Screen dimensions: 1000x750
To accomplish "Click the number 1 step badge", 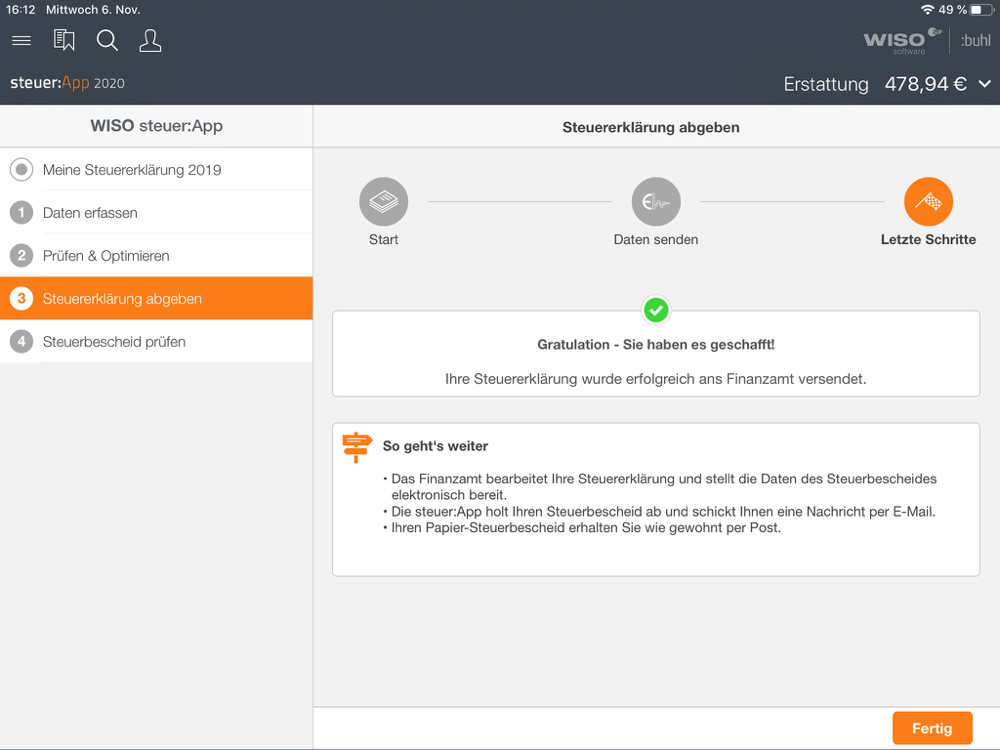I will tap(22, 212).
